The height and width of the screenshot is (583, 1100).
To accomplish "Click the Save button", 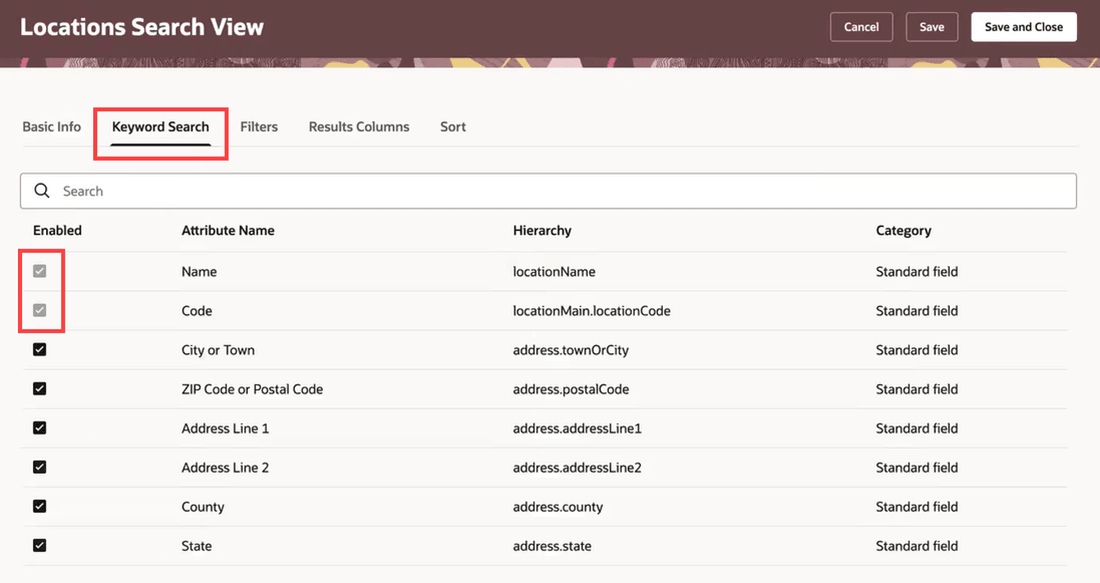I will [x=932, y=27].
